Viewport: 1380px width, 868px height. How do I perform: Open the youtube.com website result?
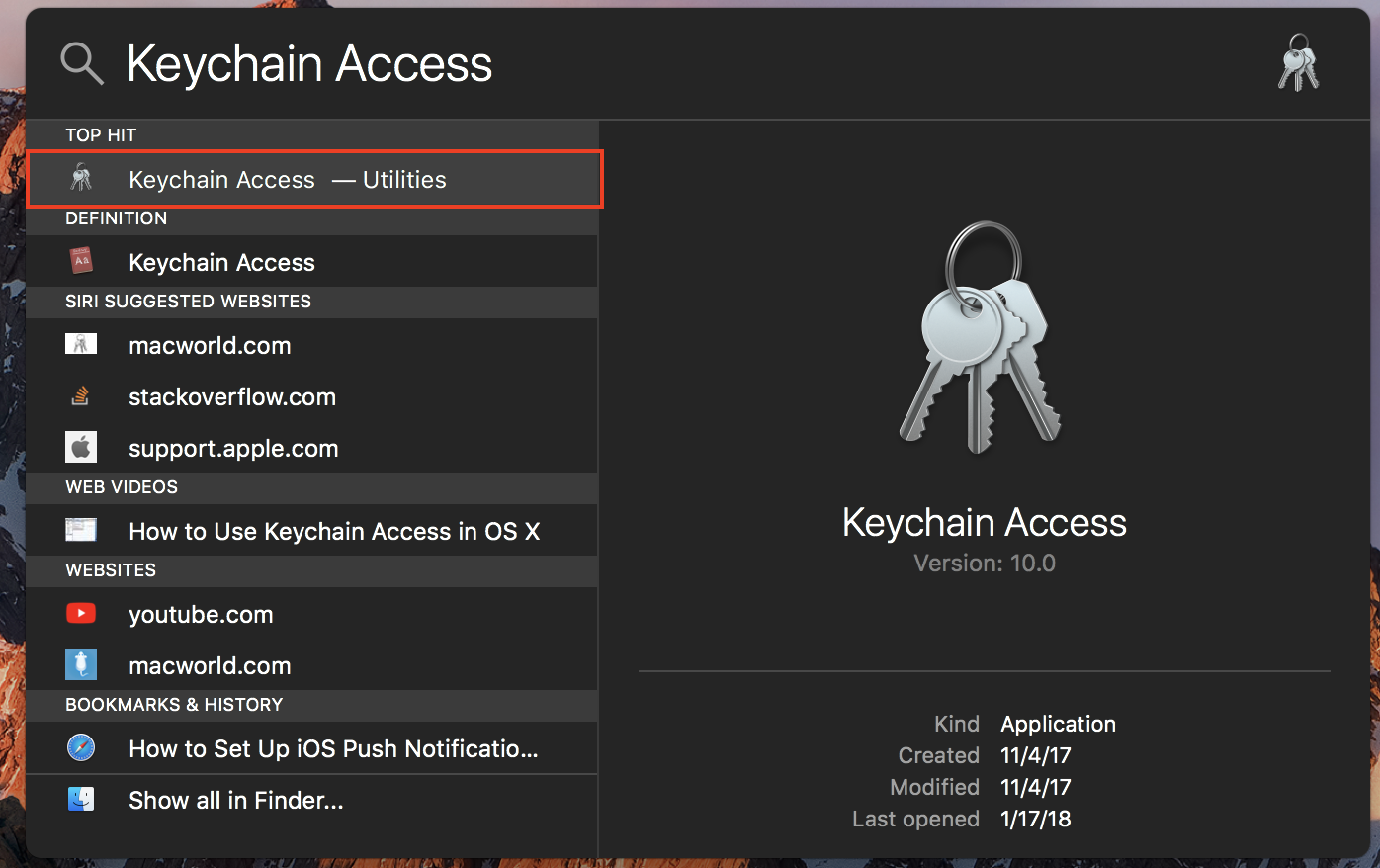click(x=201, y=615)
